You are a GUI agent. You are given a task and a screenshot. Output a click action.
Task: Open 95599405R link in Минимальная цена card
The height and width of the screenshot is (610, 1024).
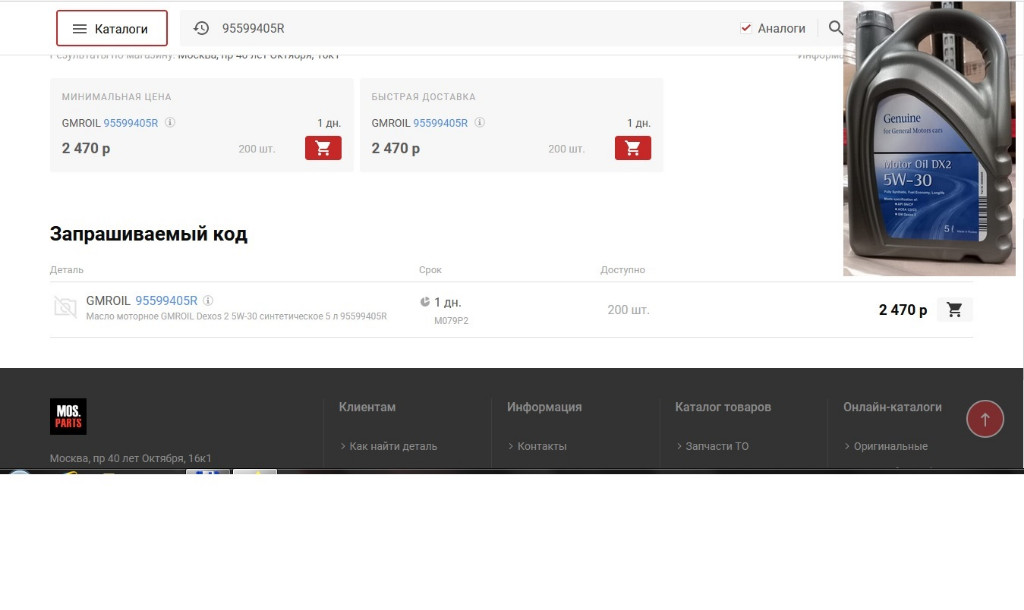[131, 123]
